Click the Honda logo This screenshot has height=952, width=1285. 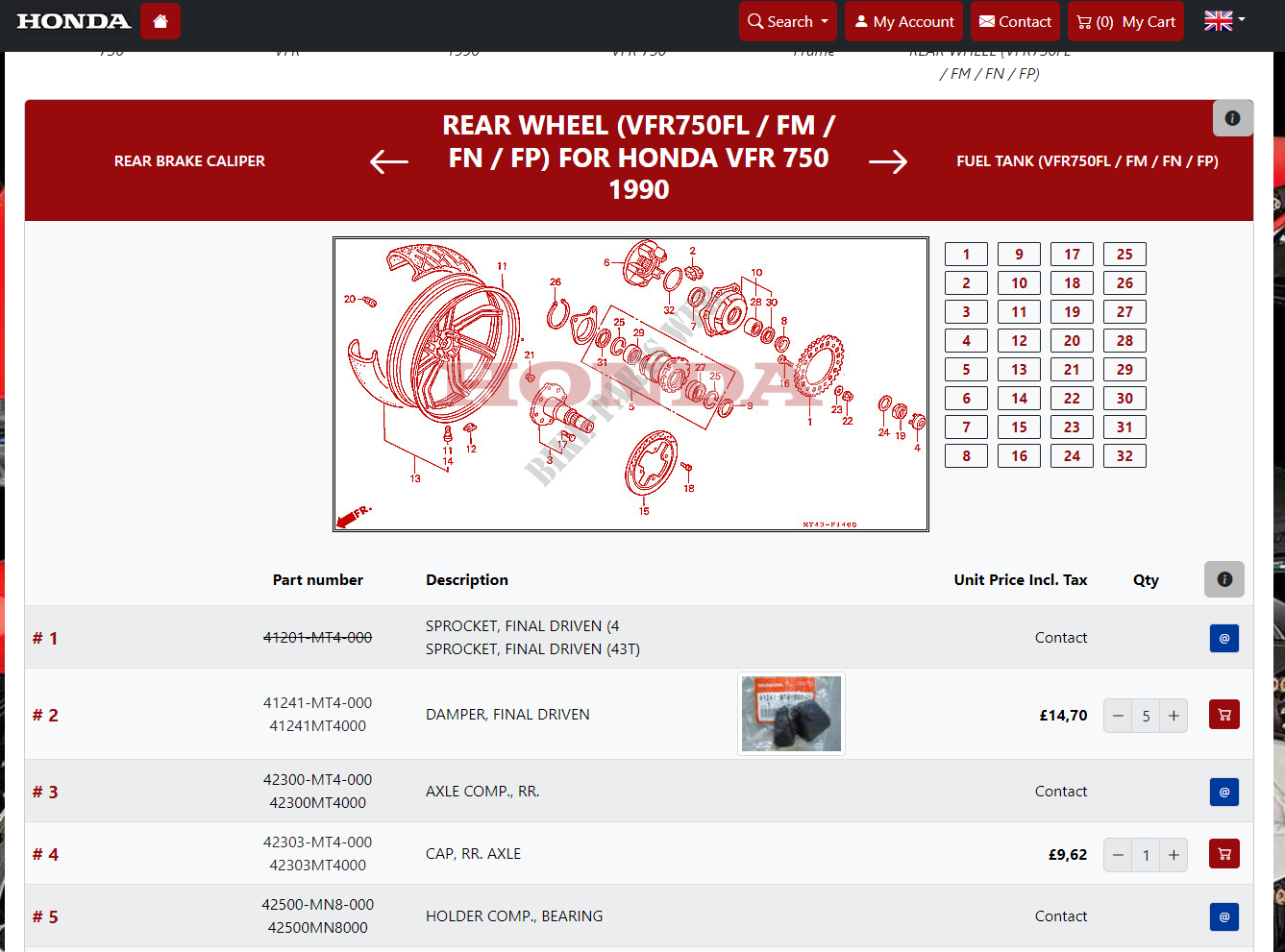[74, 21]
